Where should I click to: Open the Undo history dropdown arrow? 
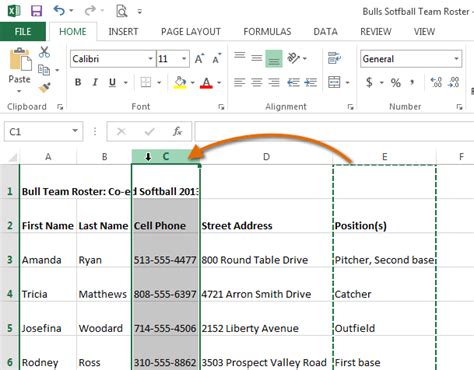(71, 11)
